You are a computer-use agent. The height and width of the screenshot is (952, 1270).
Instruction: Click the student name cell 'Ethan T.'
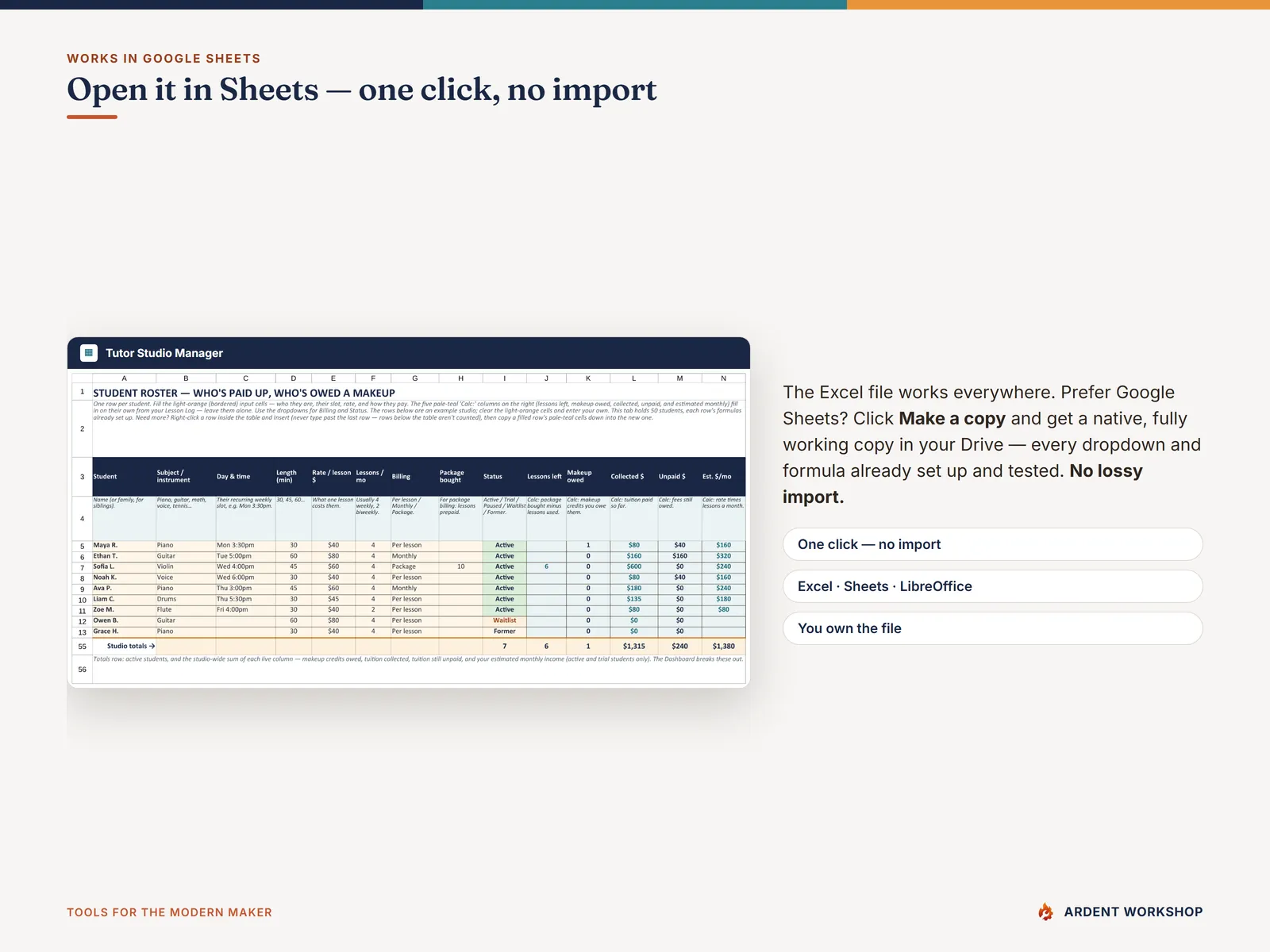[x=124, y=556]
